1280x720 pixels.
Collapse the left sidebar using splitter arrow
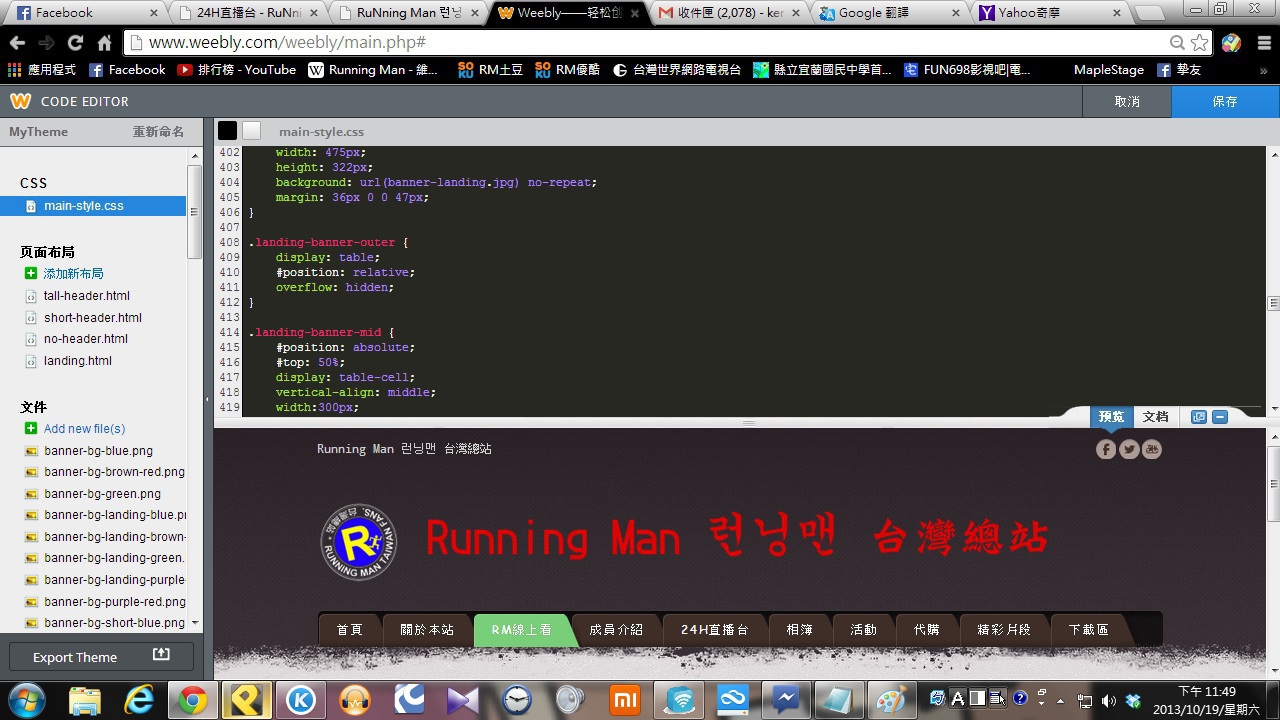[208, 399]
